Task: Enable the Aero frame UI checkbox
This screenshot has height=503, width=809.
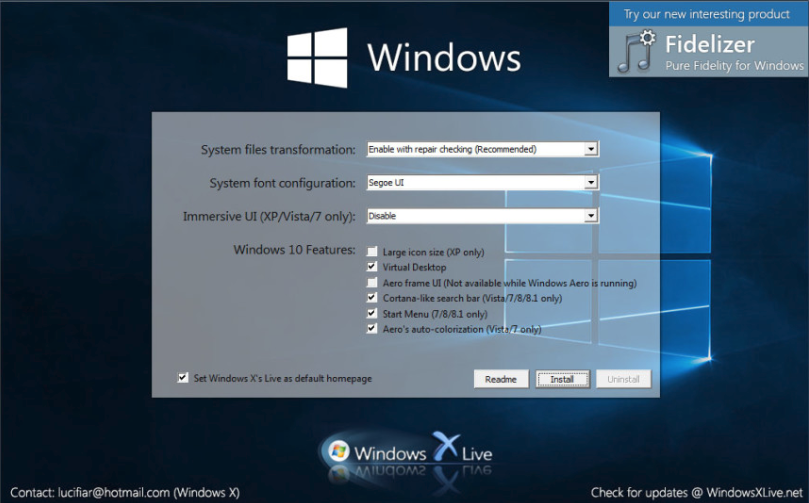Action: point(373,283)
